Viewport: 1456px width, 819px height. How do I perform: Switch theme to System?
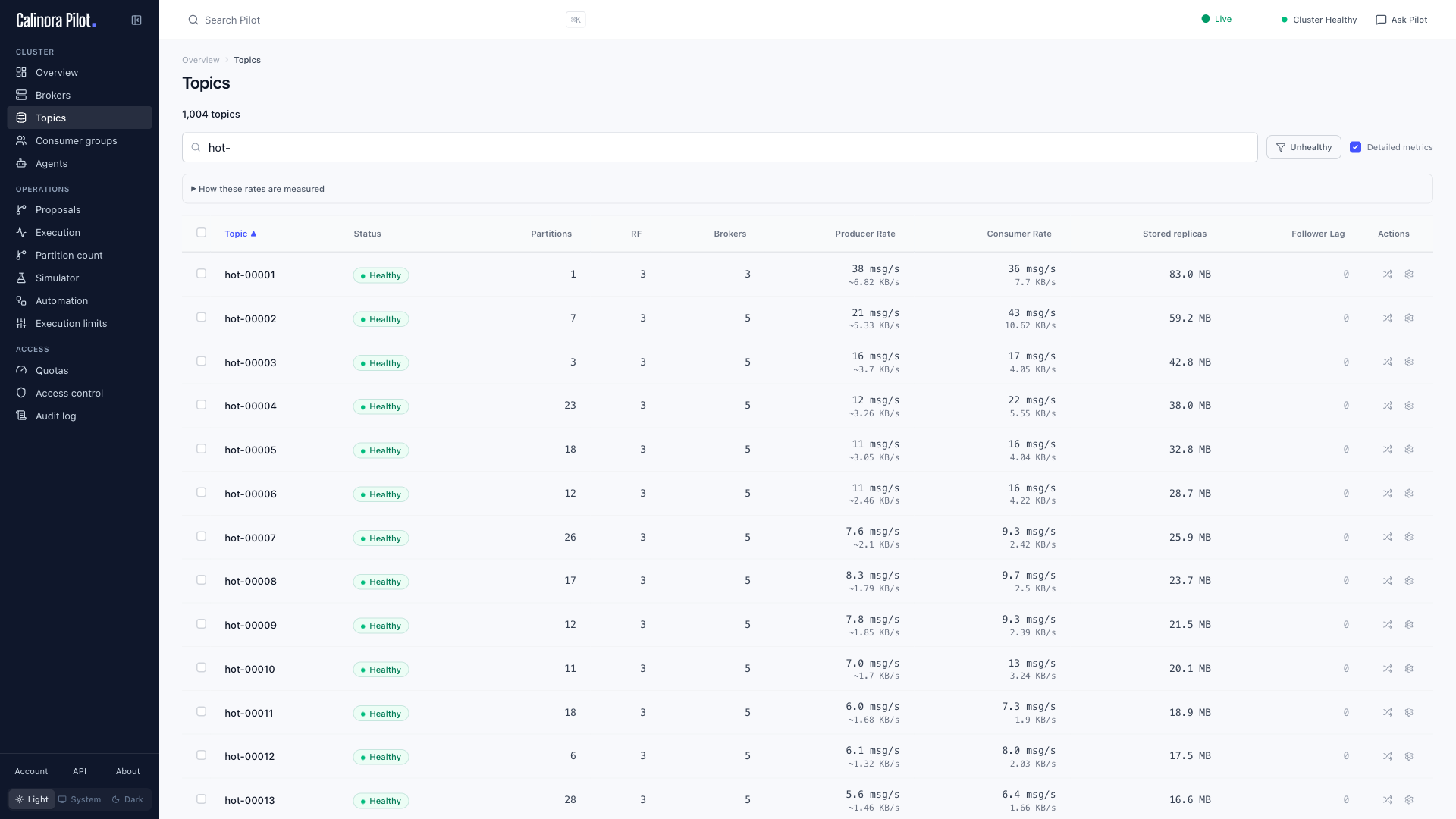pos(80,799)
